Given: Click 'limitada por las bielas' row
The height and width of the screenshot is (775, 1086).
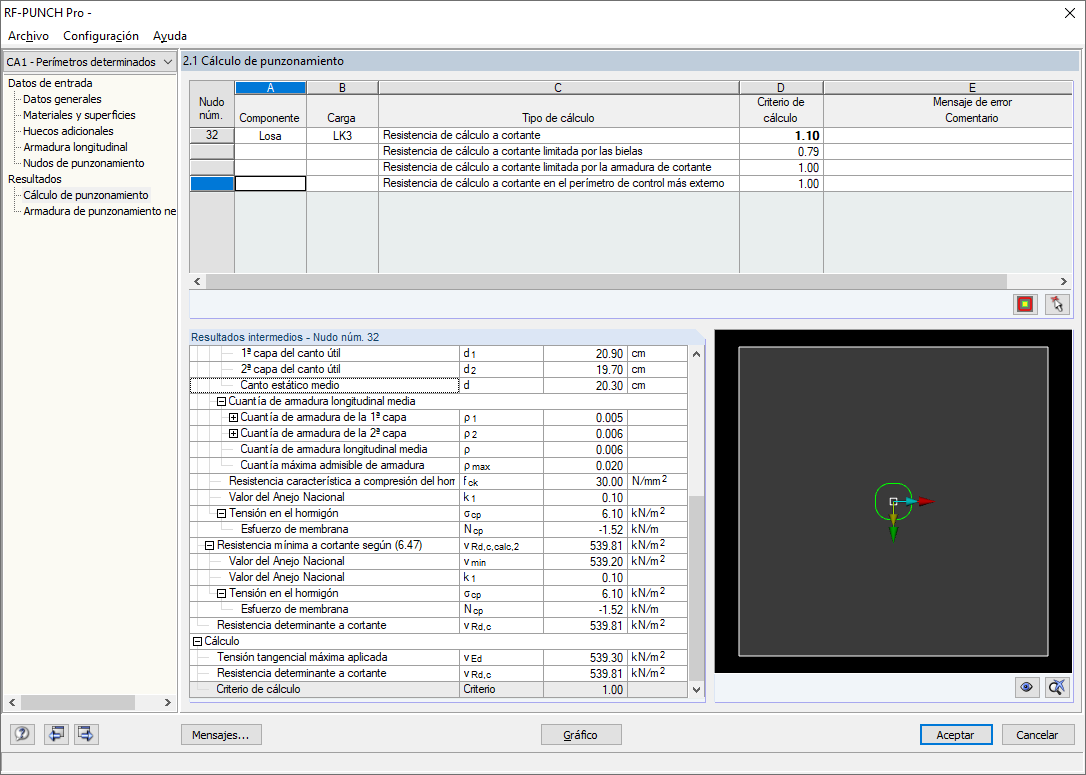Looking at the screenshot, I should [x=558, y=151].
